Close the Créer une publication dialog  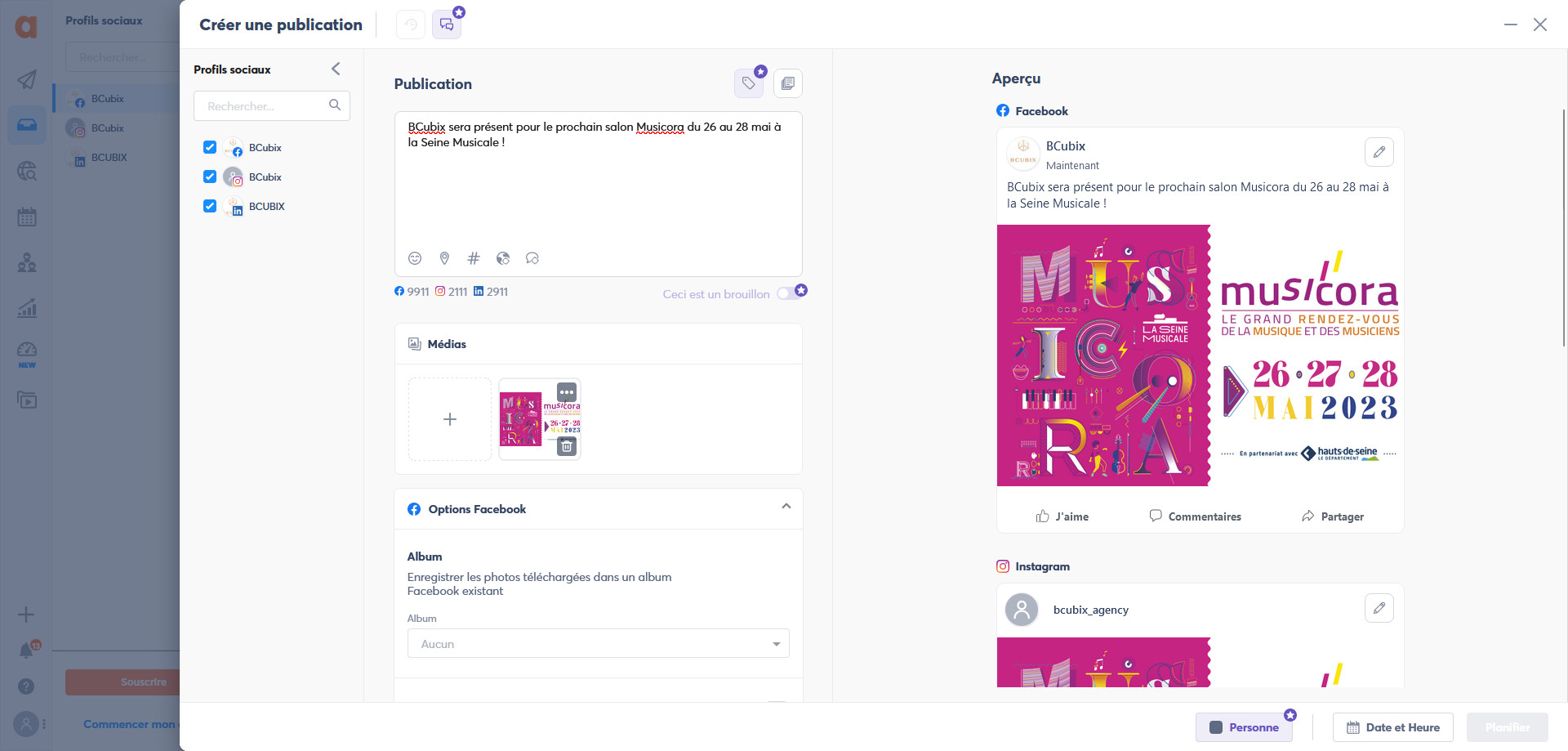click(1540, 25)
